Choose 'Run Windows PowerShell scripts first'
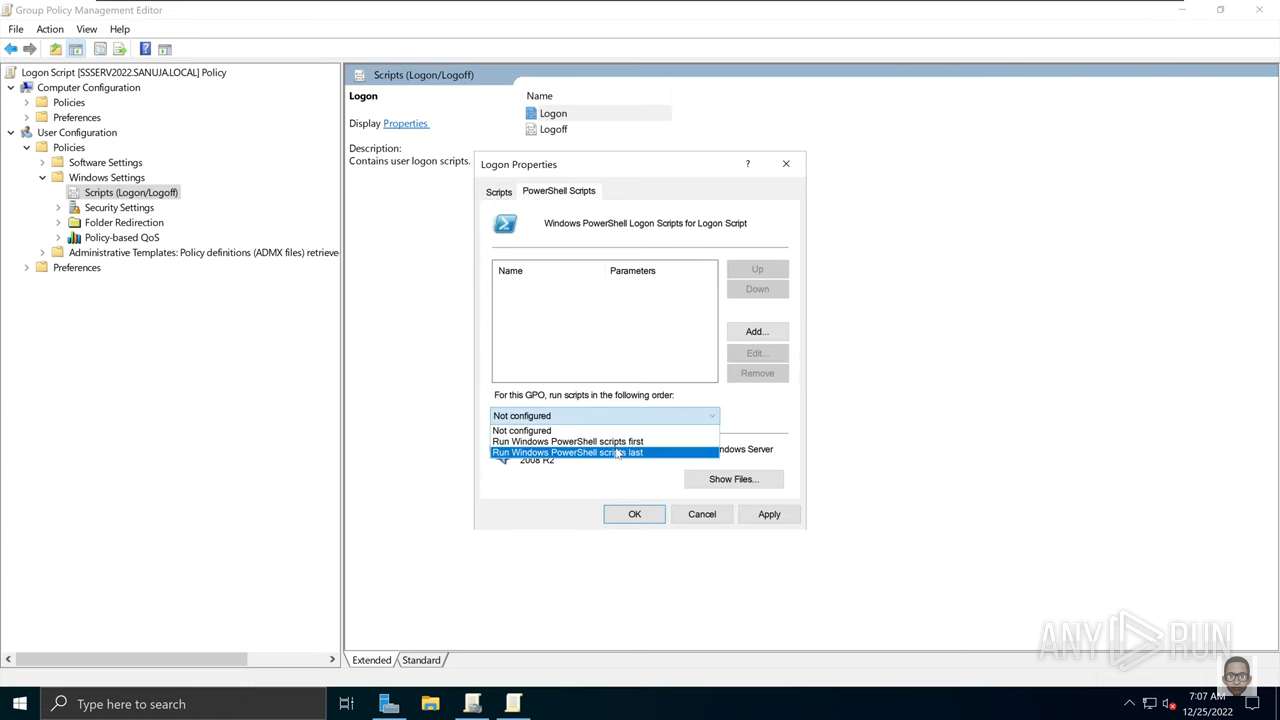This screenshot has width=1280, height=720. [605, 441]
